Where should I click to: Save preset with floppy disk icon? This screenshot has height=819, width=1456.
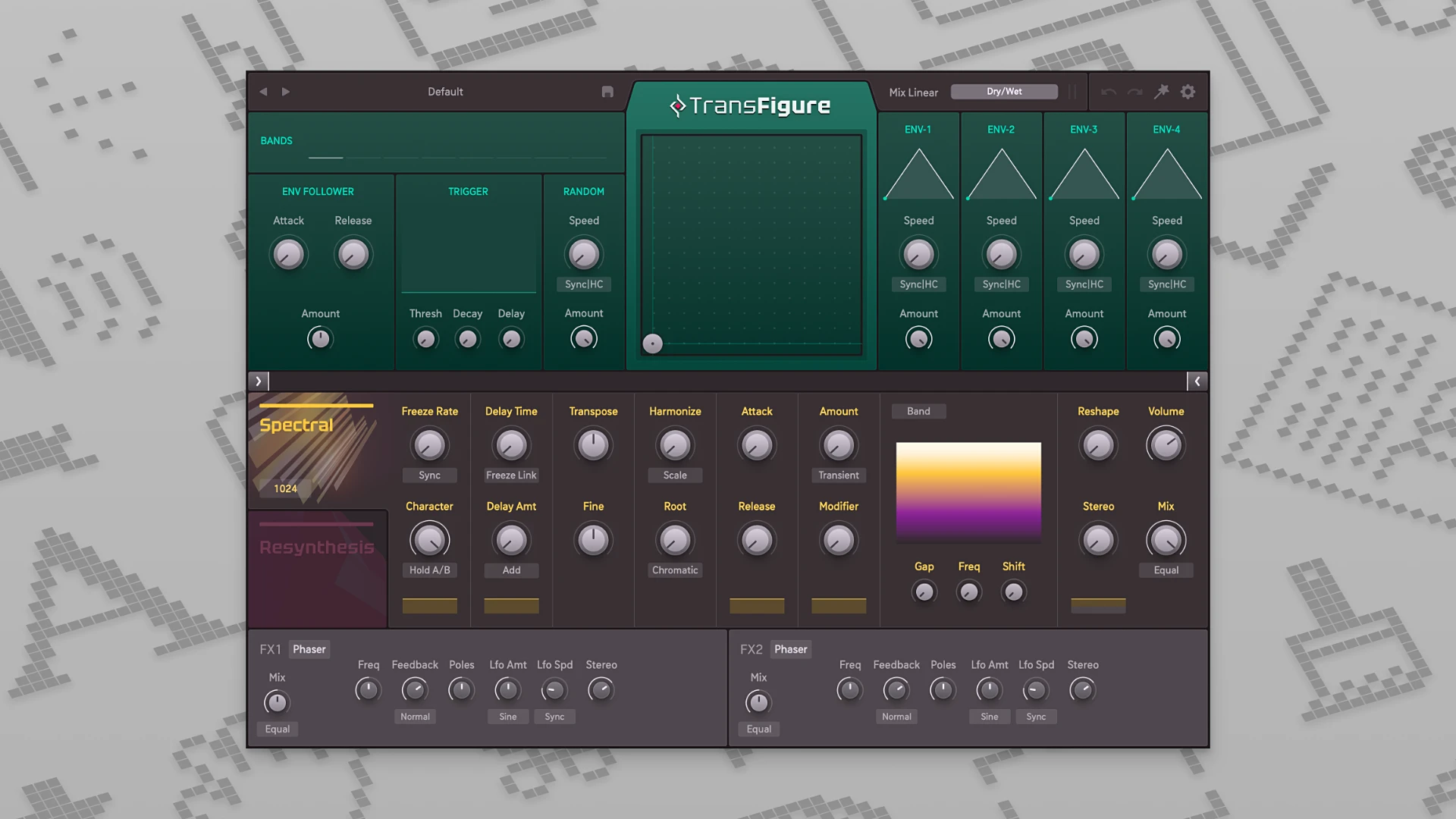pos(607,92)
